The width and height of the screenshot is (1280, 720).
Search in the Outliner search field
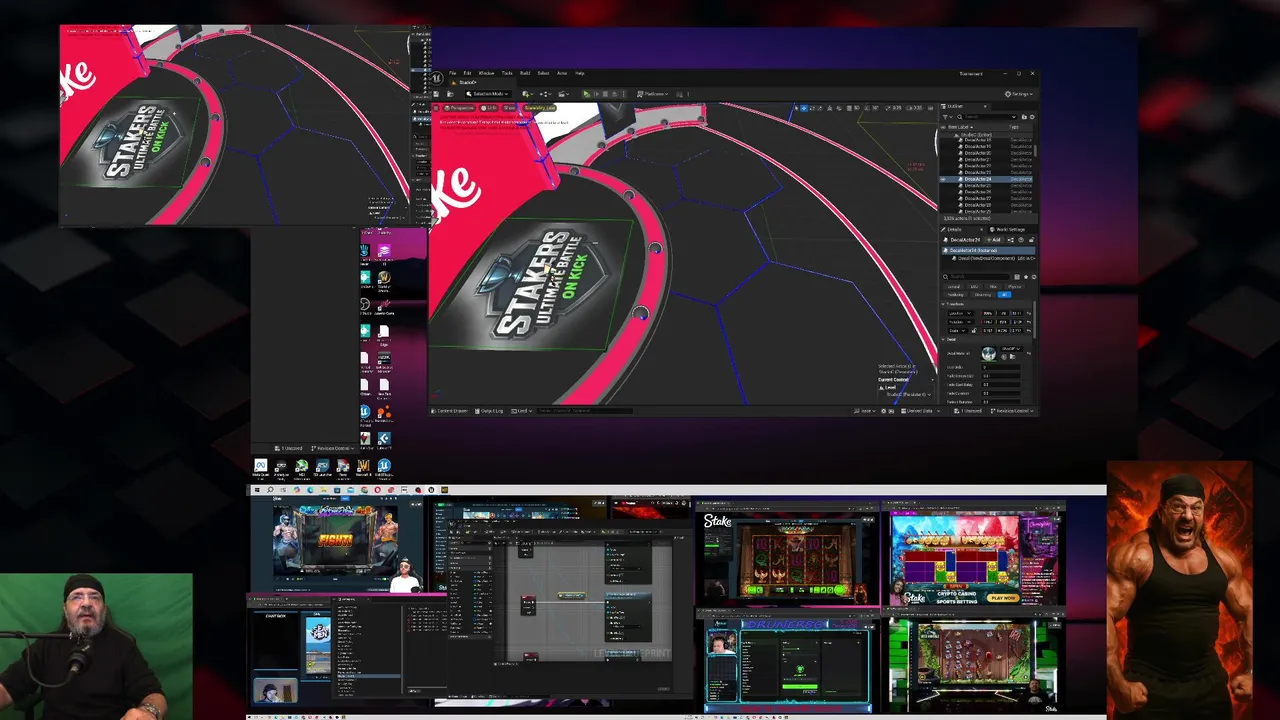tap(987, 117)
